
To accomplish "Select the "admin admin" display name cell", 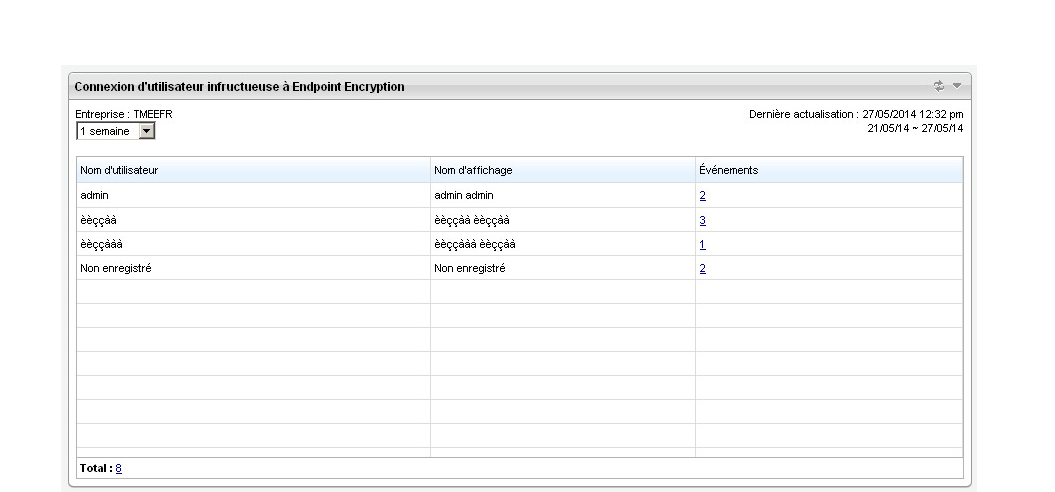I will [x=464, y=196].
